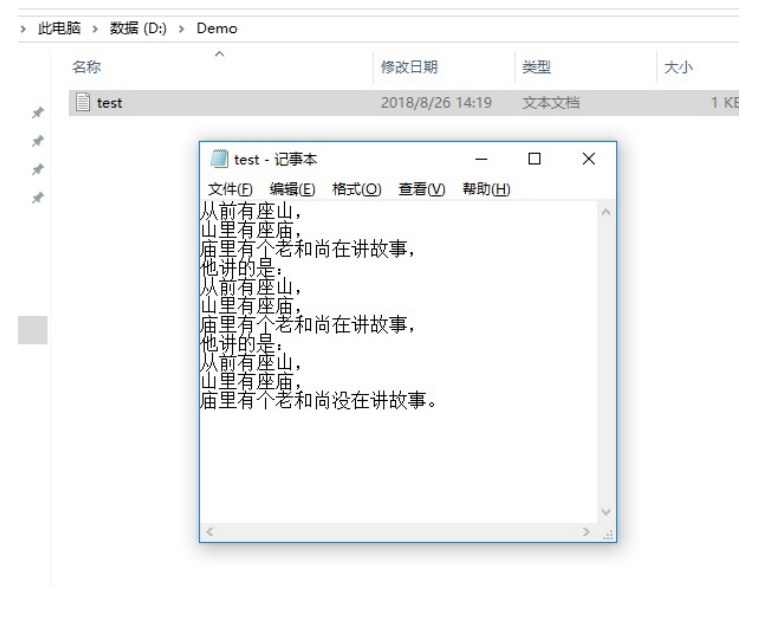Minimize the test Notepad window
The width and height of the screenshot is (758, 626).
point(481,159)
